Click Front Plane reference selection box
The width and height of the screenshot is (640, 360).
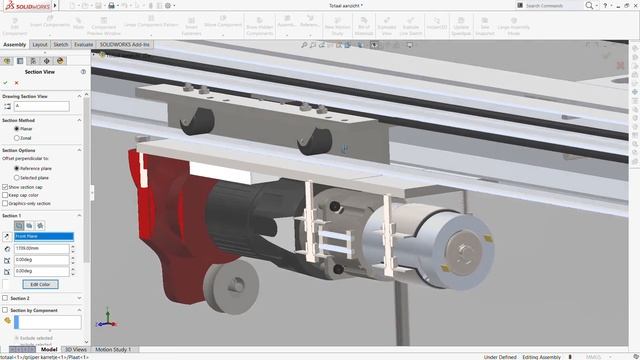(44, 236)
